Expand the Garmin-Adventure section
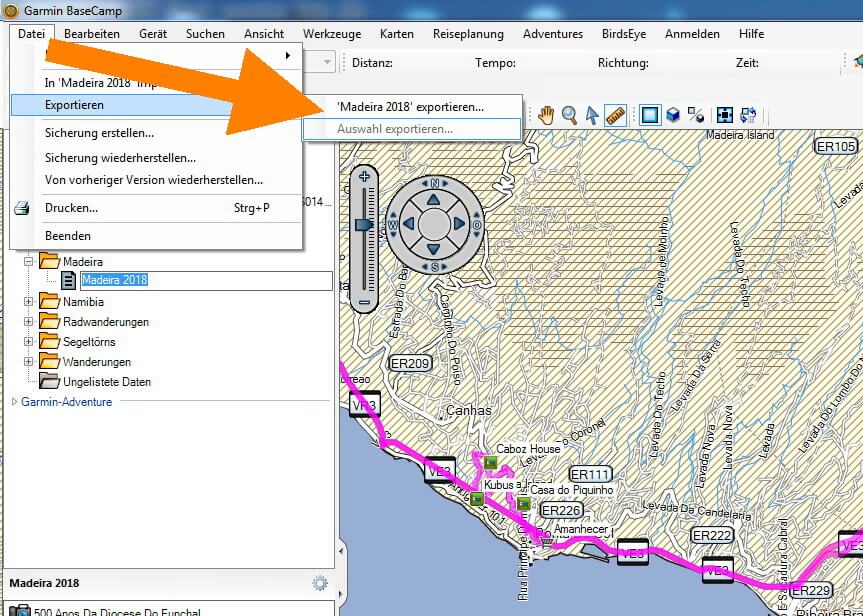 click(14, 402)
